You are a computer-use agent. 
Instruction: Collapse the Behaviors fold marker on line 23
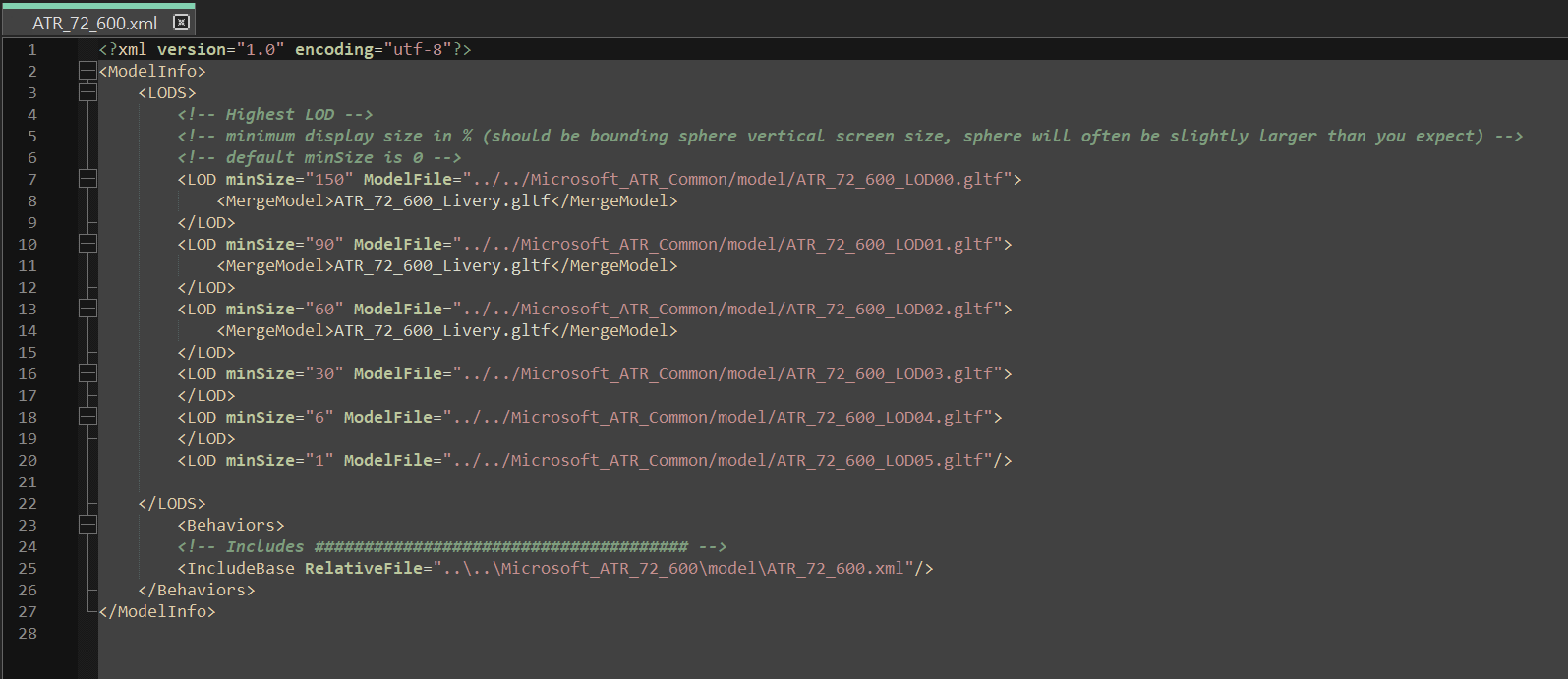coord(87,525)
